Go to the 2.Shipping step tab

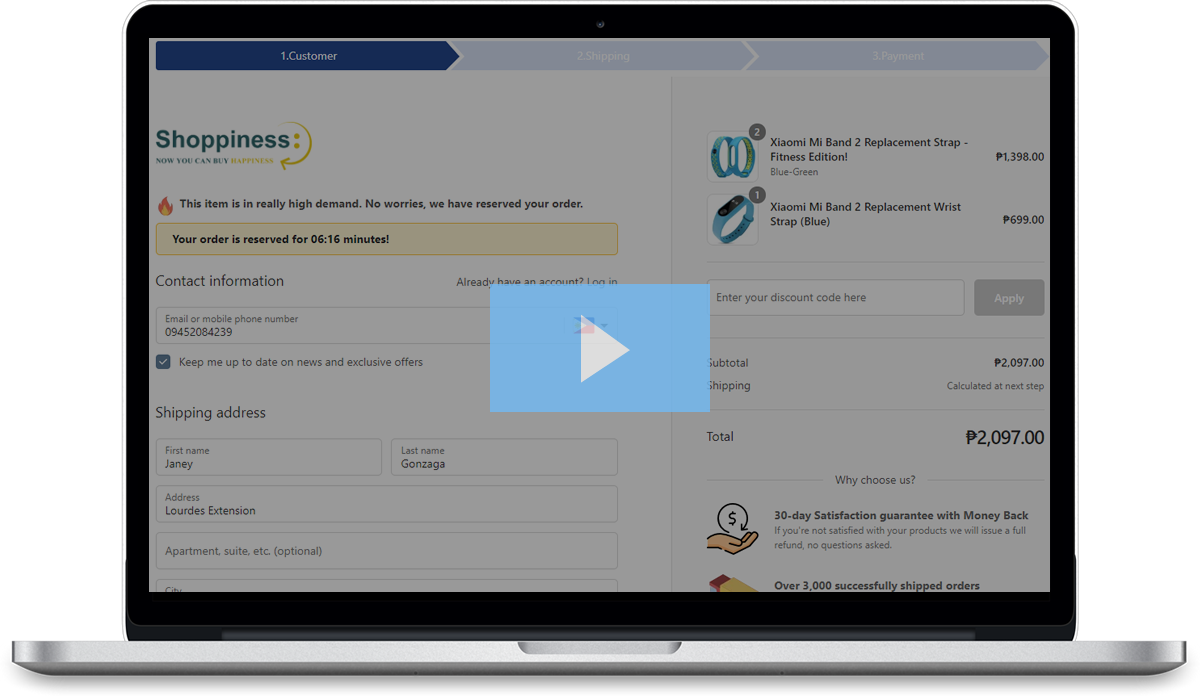click(603, 56)
